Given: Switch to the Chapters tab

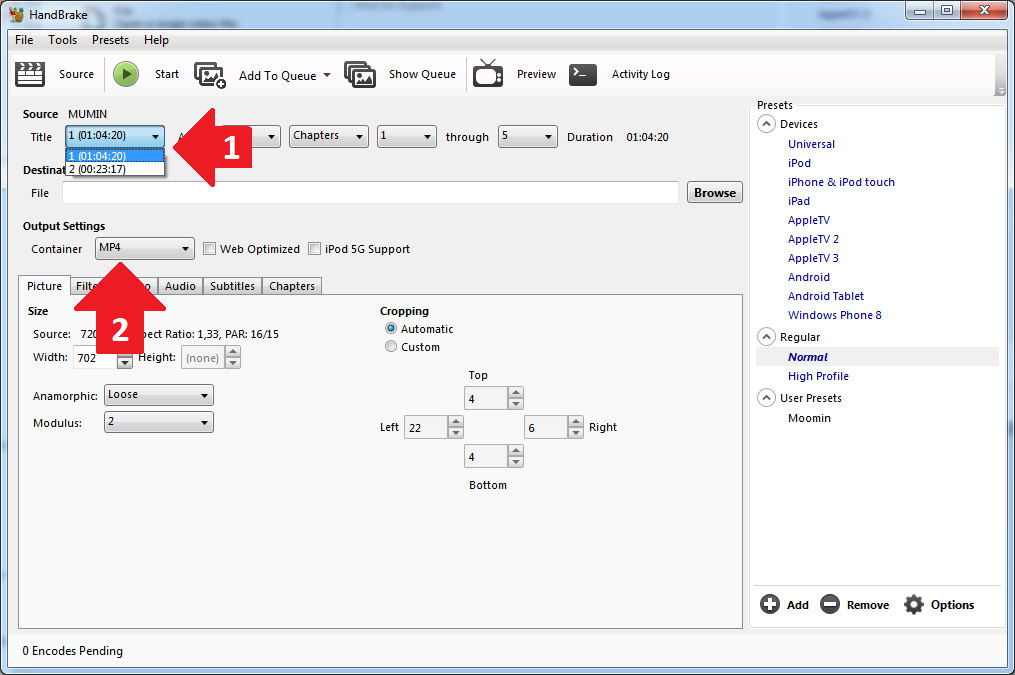Looking at the screenshot, I should coord(292,286).
